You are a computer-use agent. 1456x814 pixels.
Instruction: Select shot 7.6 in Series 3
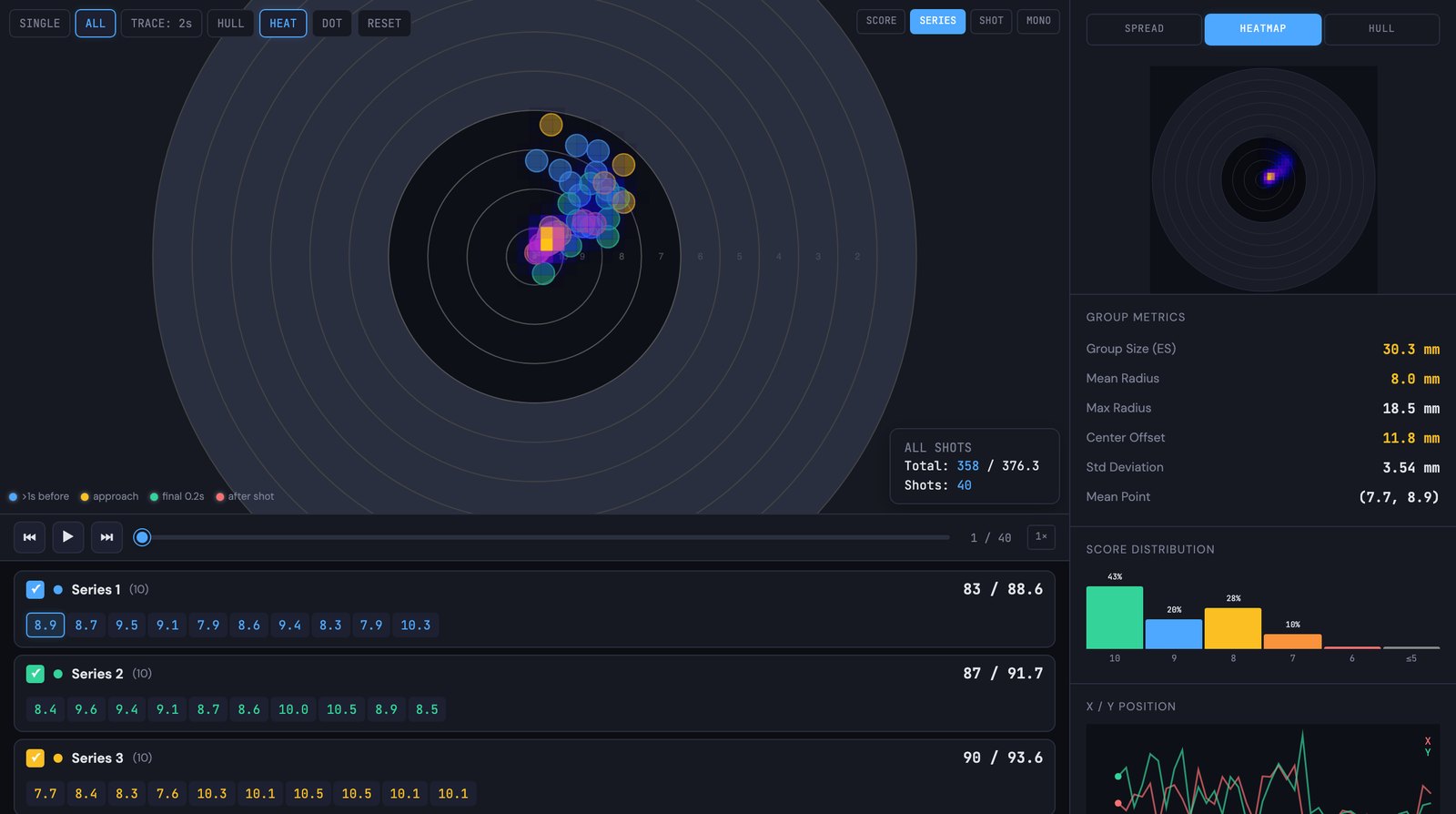point(167,794)
